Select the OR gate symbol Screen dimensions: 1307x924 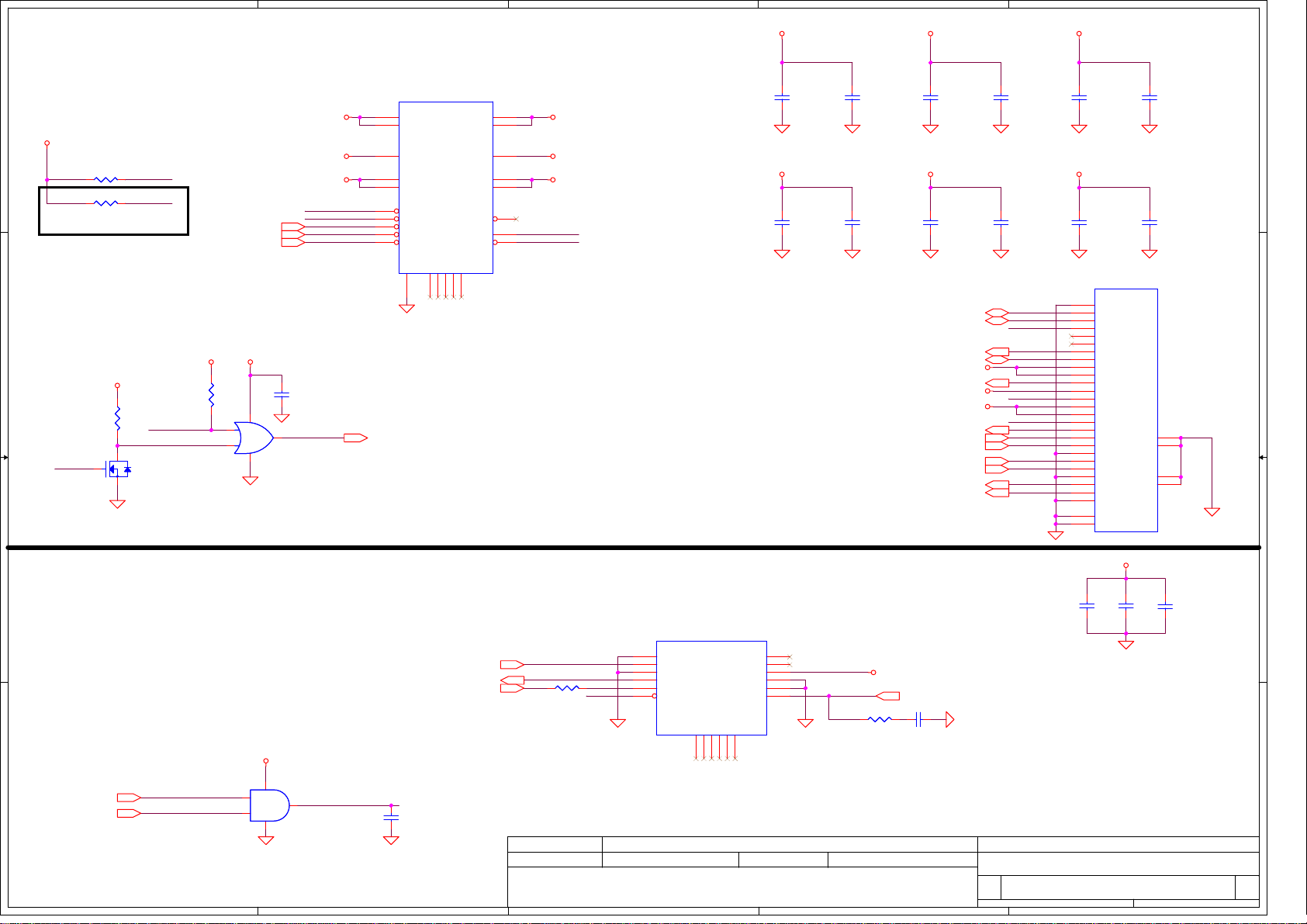click(x=254, y=438)
